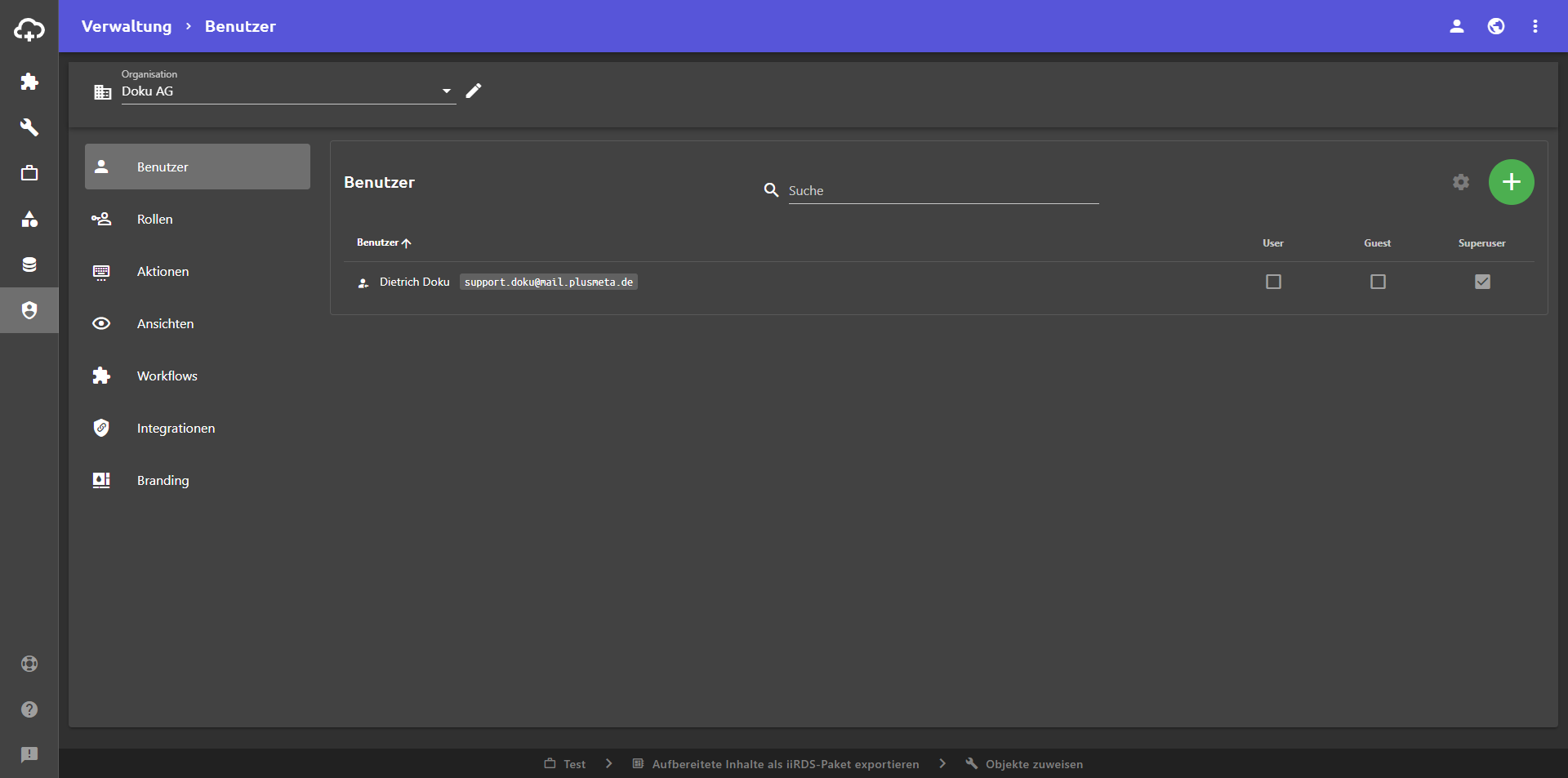
Task: Open user table settings gear
Action: (1461, 182)
